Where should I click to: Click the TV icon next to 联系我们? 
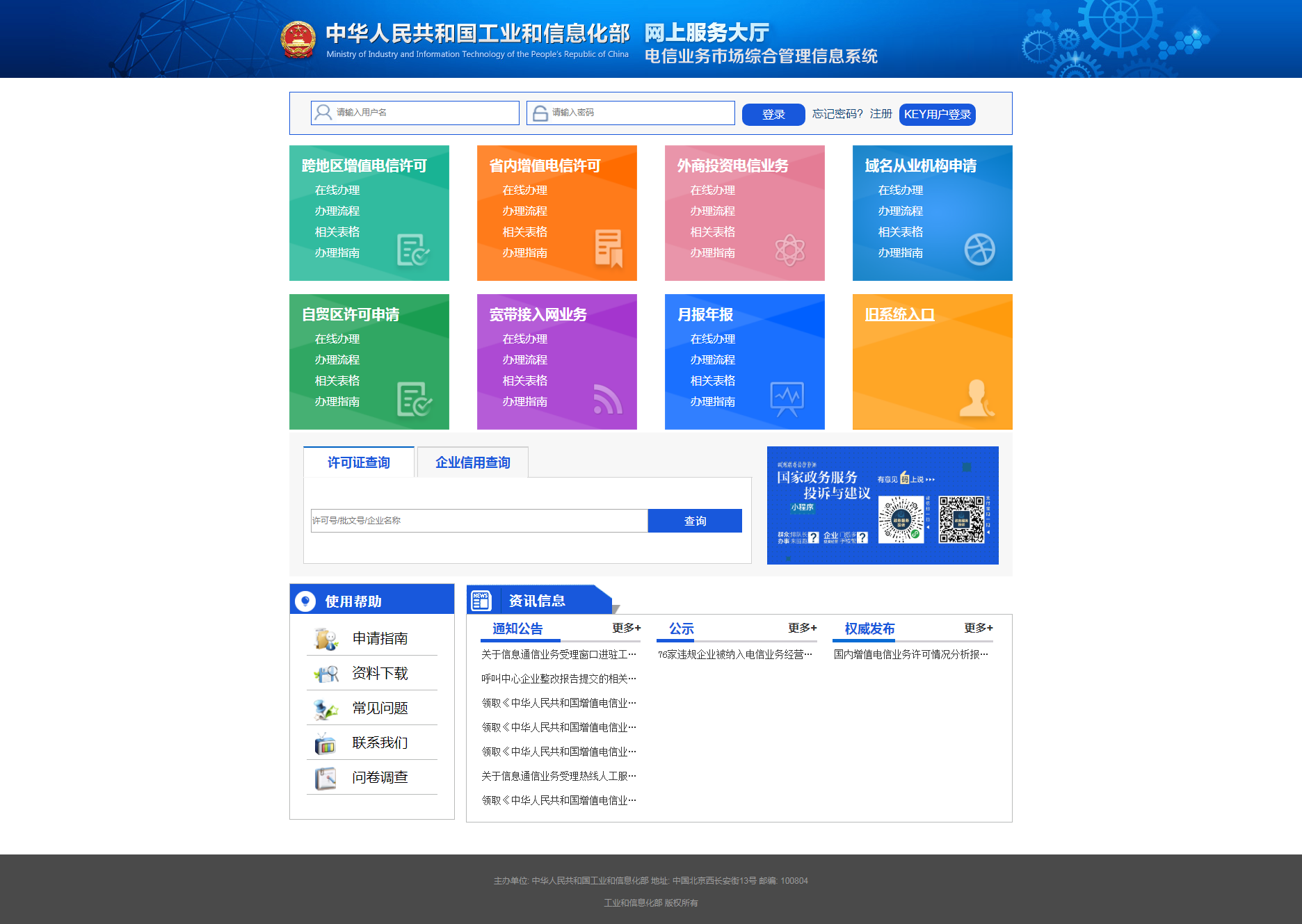point(325,743)
